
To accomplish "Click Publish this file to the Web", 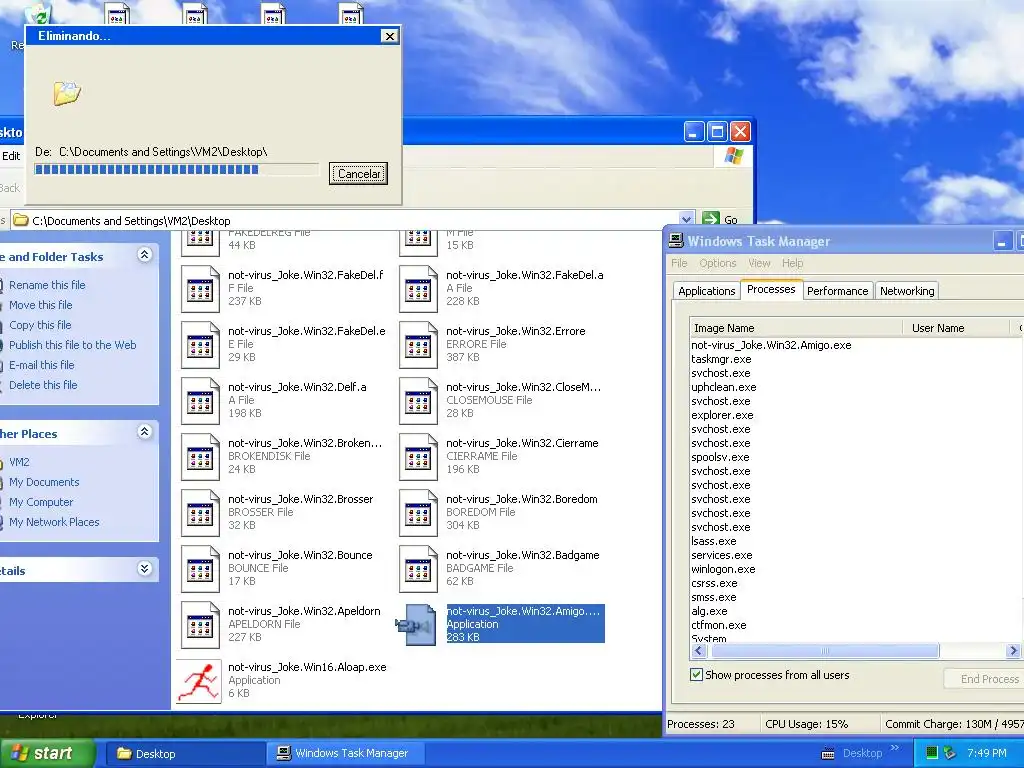I will coord(72,345).
